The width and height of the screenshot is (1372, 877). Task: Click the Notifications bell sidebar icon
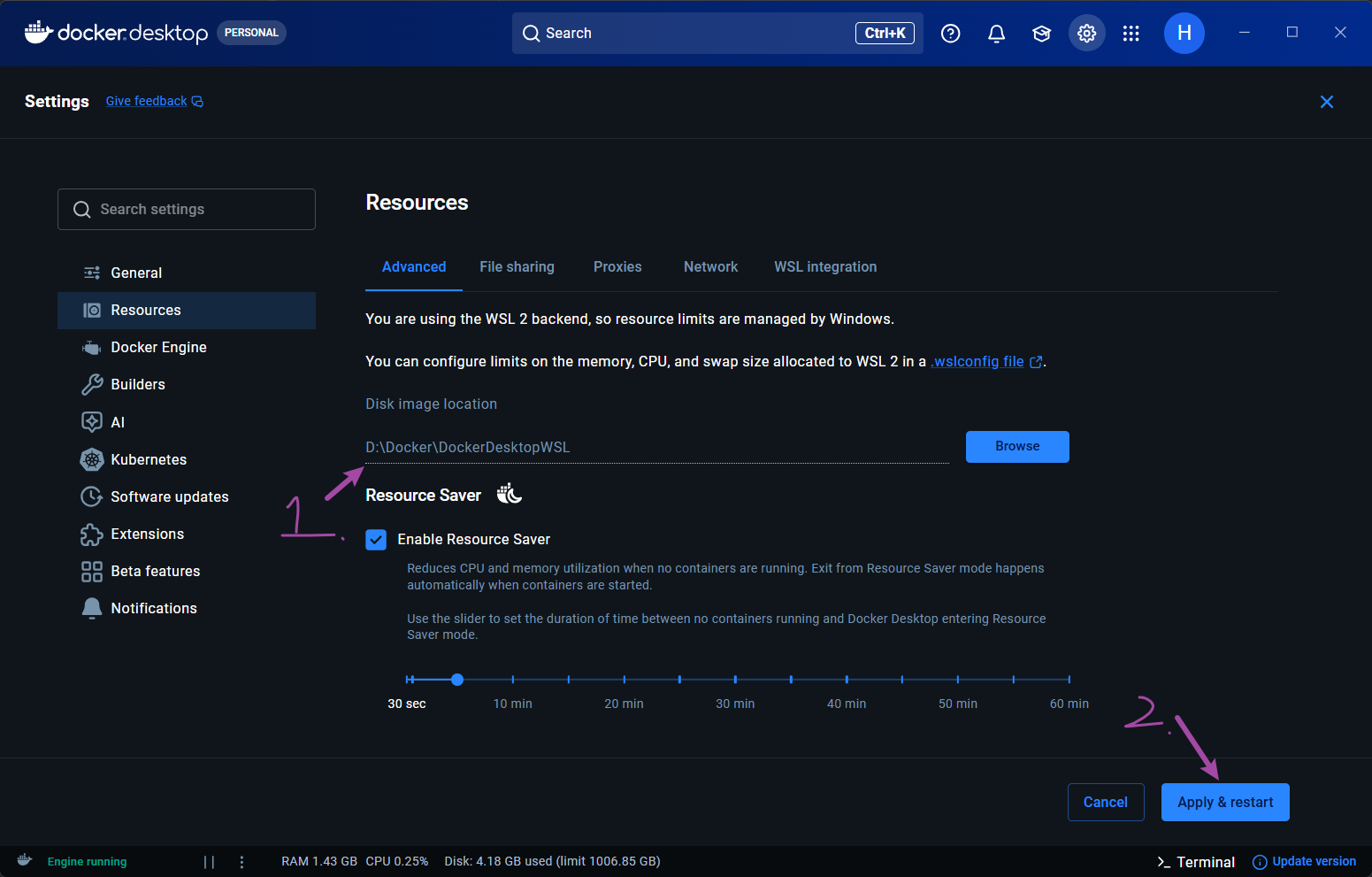(x=92, y=609)
